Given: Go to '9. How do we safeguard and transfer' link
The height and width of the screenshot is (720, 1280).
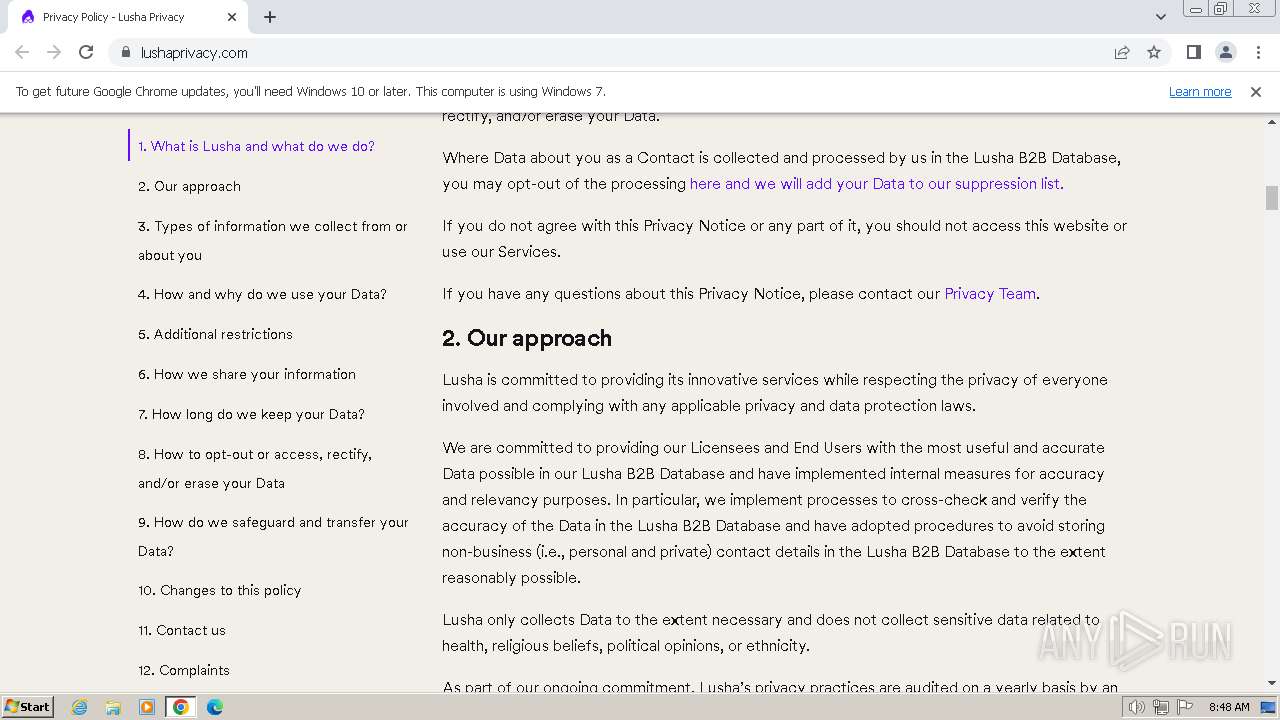Looking at the screenshot, I should pyautogui.click(x=273, y=536).
